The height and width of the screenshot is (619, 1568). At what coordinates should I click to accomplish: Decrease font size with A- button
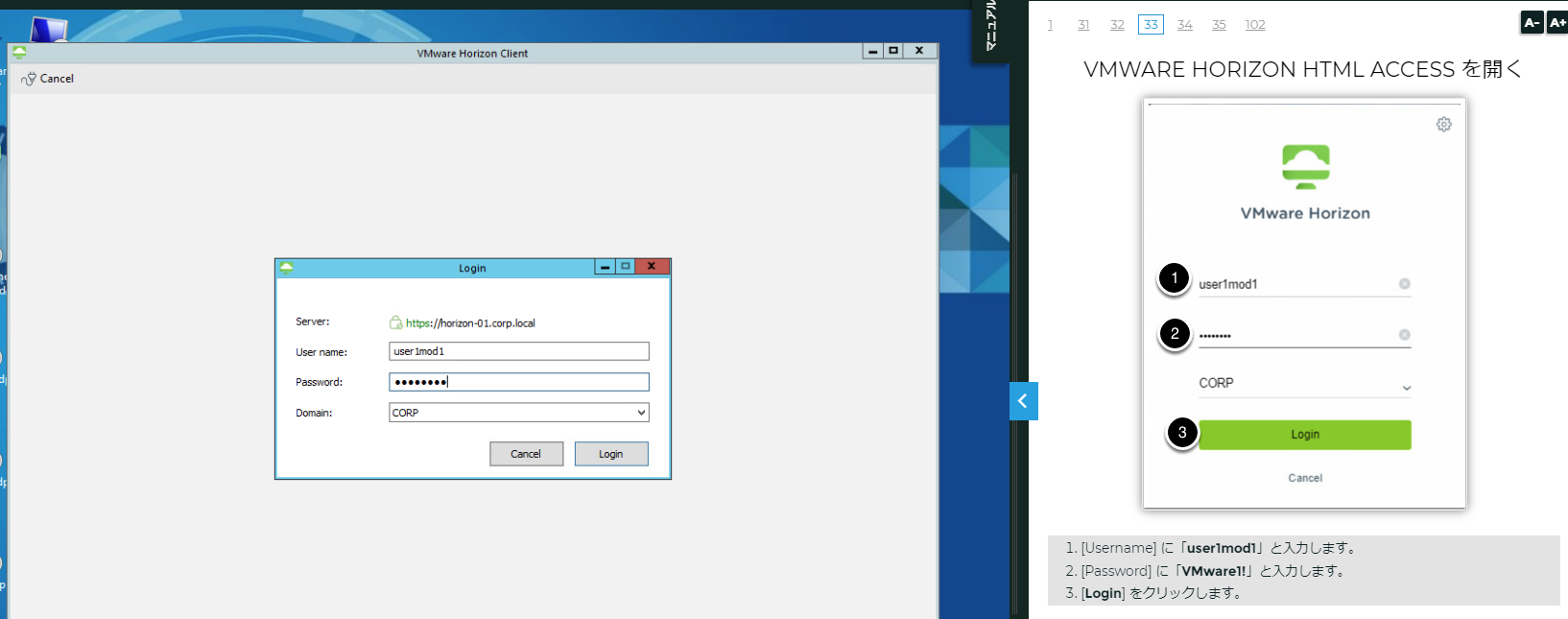(x=1532, y=22)
